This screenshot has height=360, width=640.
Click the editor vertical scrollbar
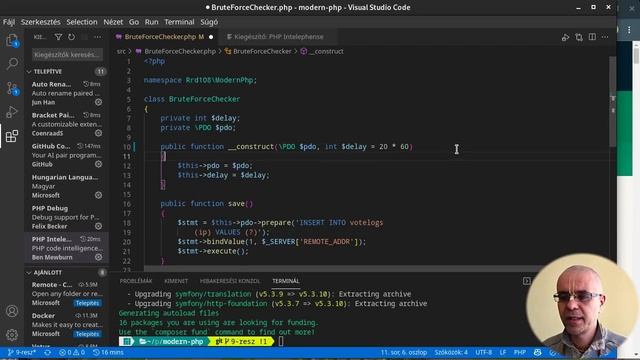coord(613,102)
